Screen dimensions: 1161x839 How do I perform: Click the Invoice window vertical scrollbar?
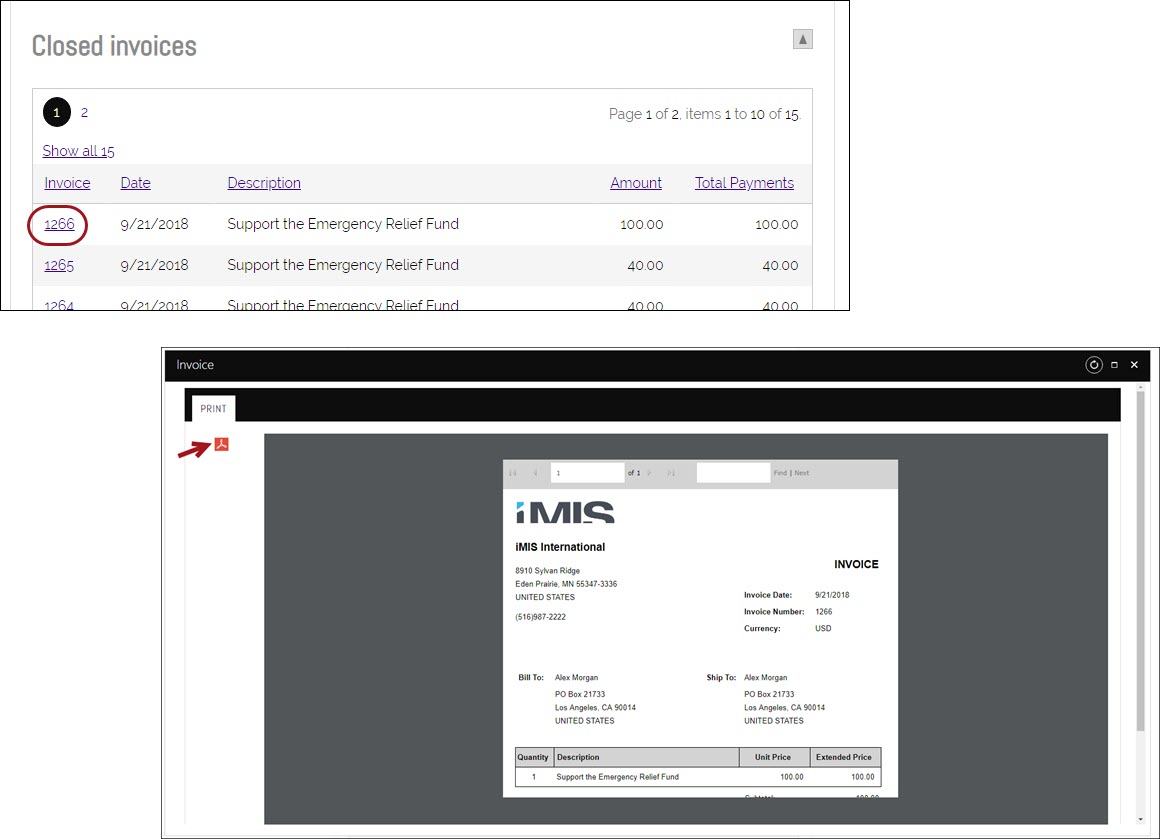tap(1140, 563)
